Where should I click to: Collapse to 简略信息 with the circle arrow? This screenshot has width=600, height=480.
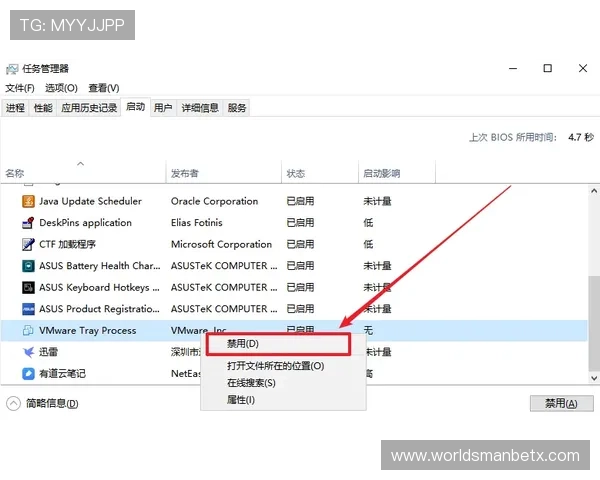[13, 403]
